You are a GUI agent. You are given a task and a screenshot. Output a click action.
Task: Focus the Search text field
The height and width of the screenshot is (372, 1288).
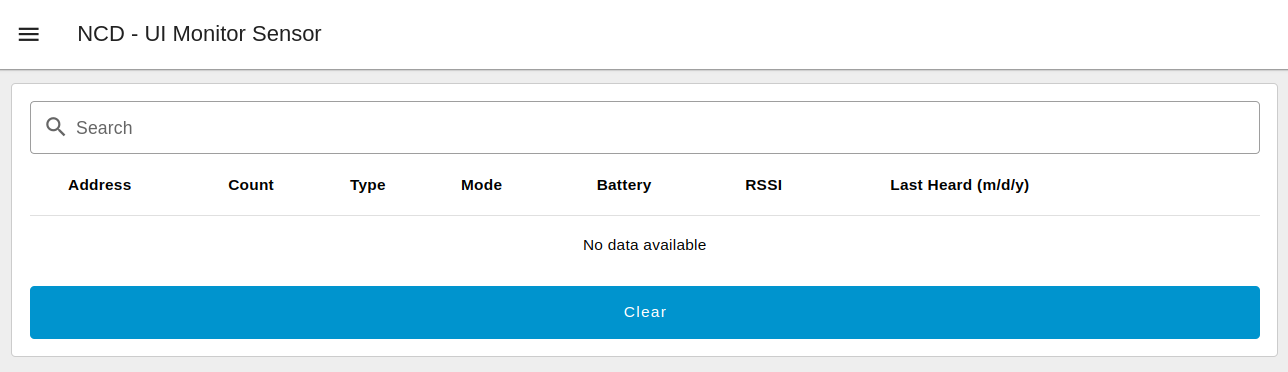[644, 127]
